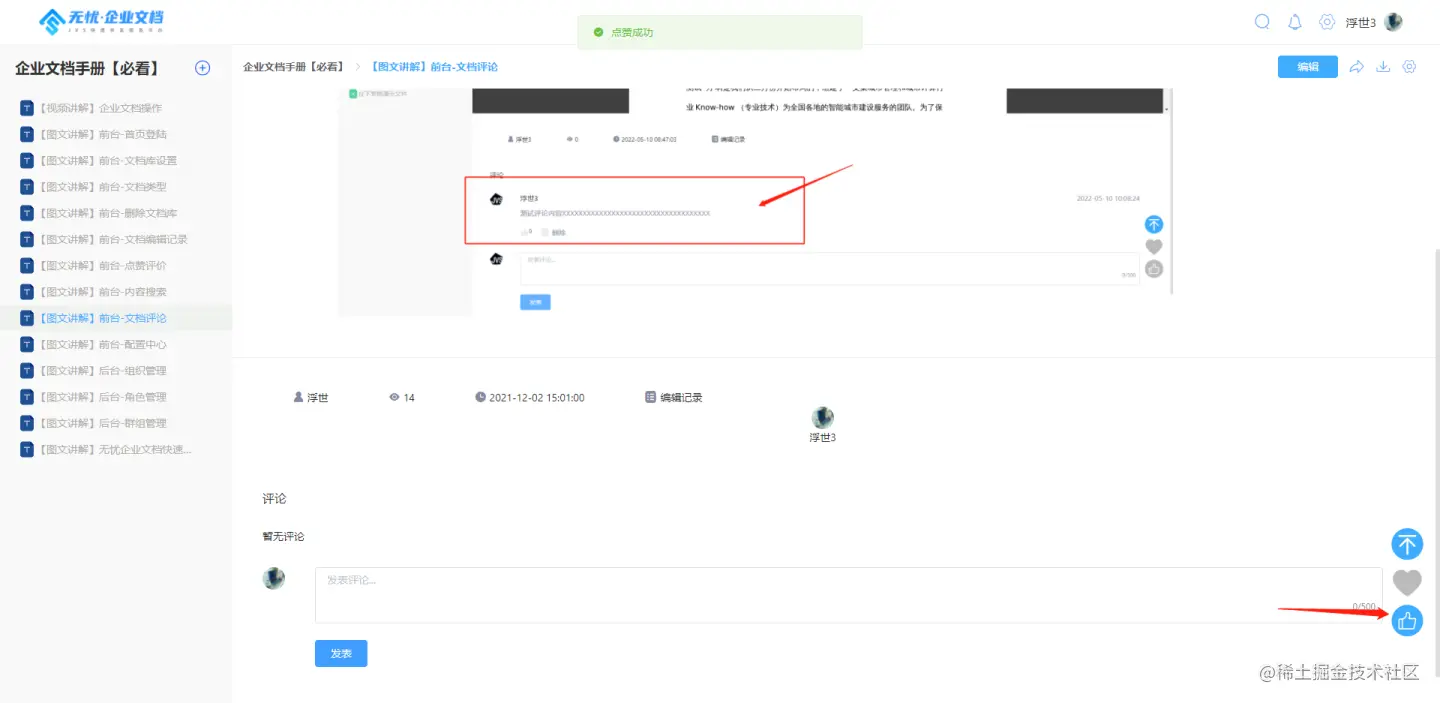Image resolution: width=1440 pixels, height=703 pixels.
Task: Add a new document with plus icon
Action: tap(202, 68)
